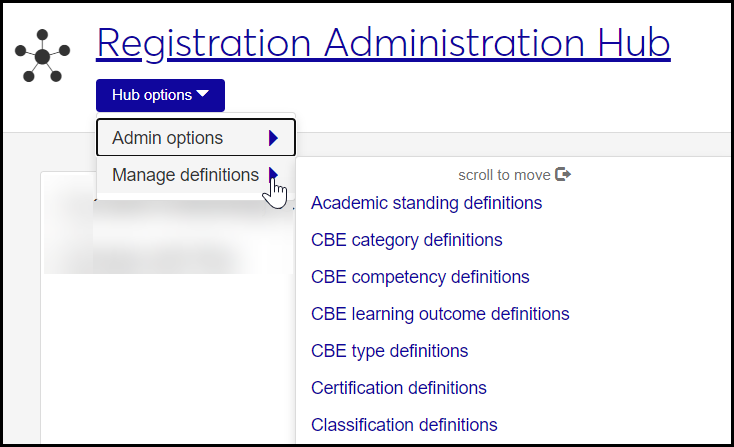
Task: Click the 'scroll to move' hint text
Action: point(504,175)
